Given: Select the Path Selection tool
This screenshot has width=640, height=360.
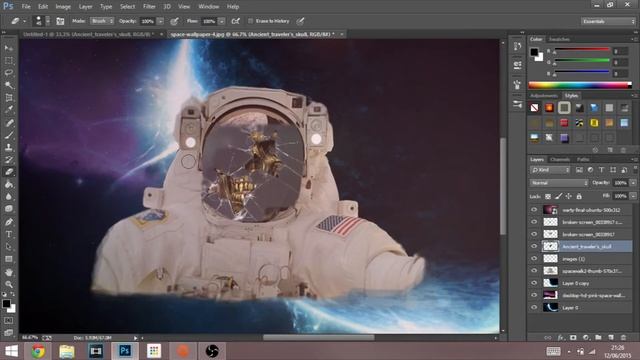Looking at the screenshot, I should (x=9, y=247).
